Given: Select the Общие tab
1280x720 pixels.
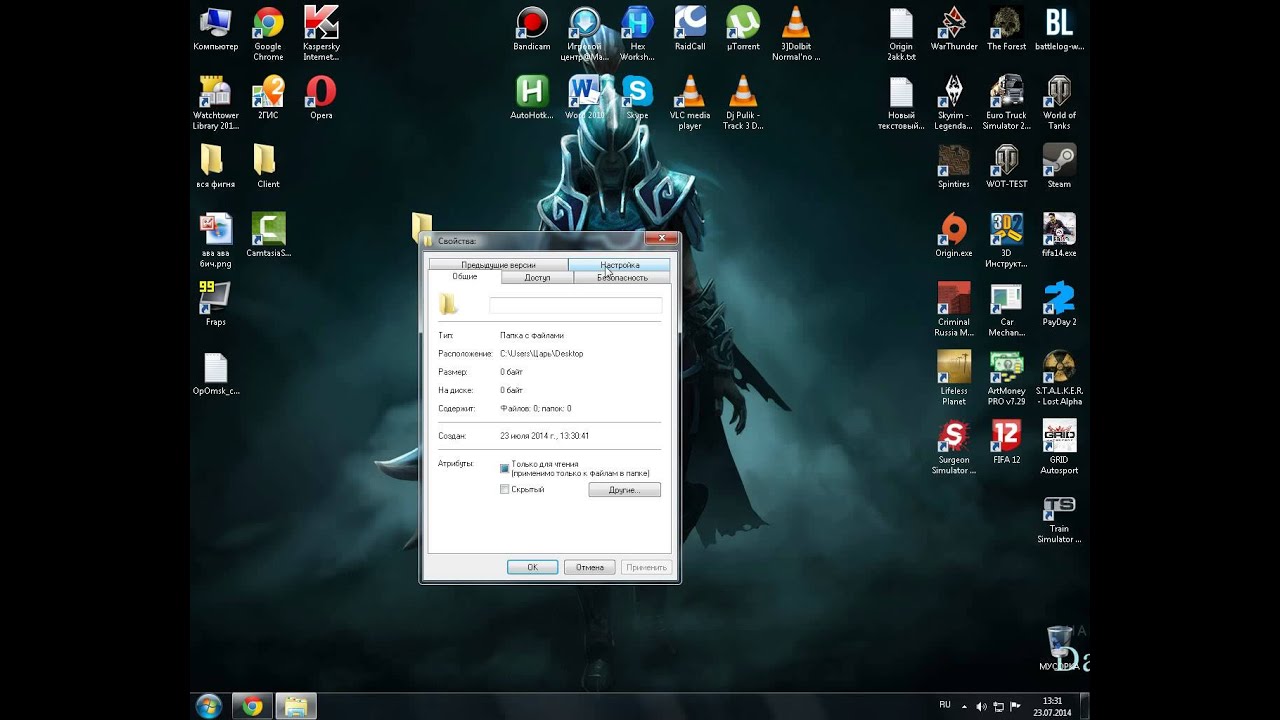Looking at the screenshot, I should (x=465, y=277).
